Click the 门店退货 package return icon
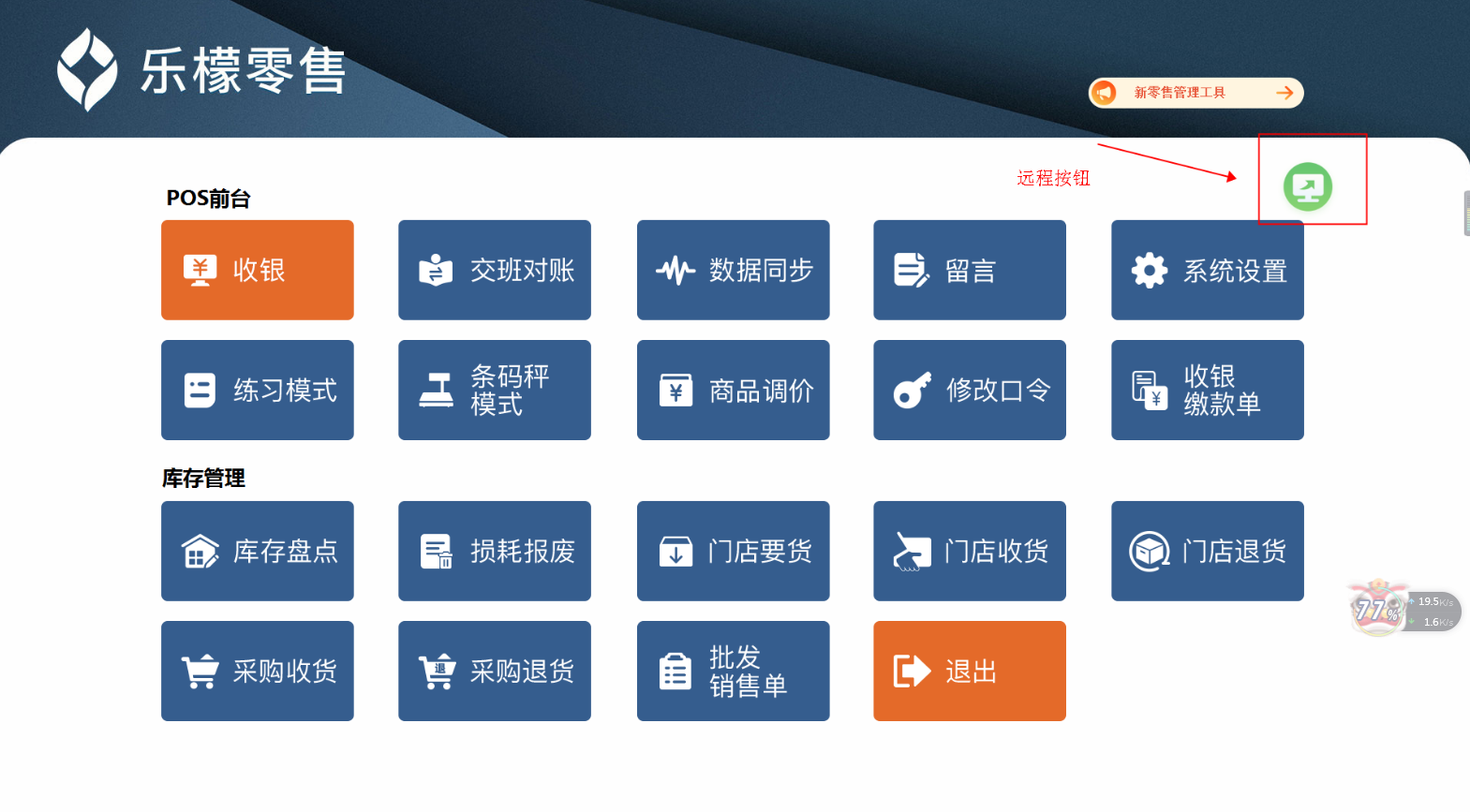 coord(1150,552)
